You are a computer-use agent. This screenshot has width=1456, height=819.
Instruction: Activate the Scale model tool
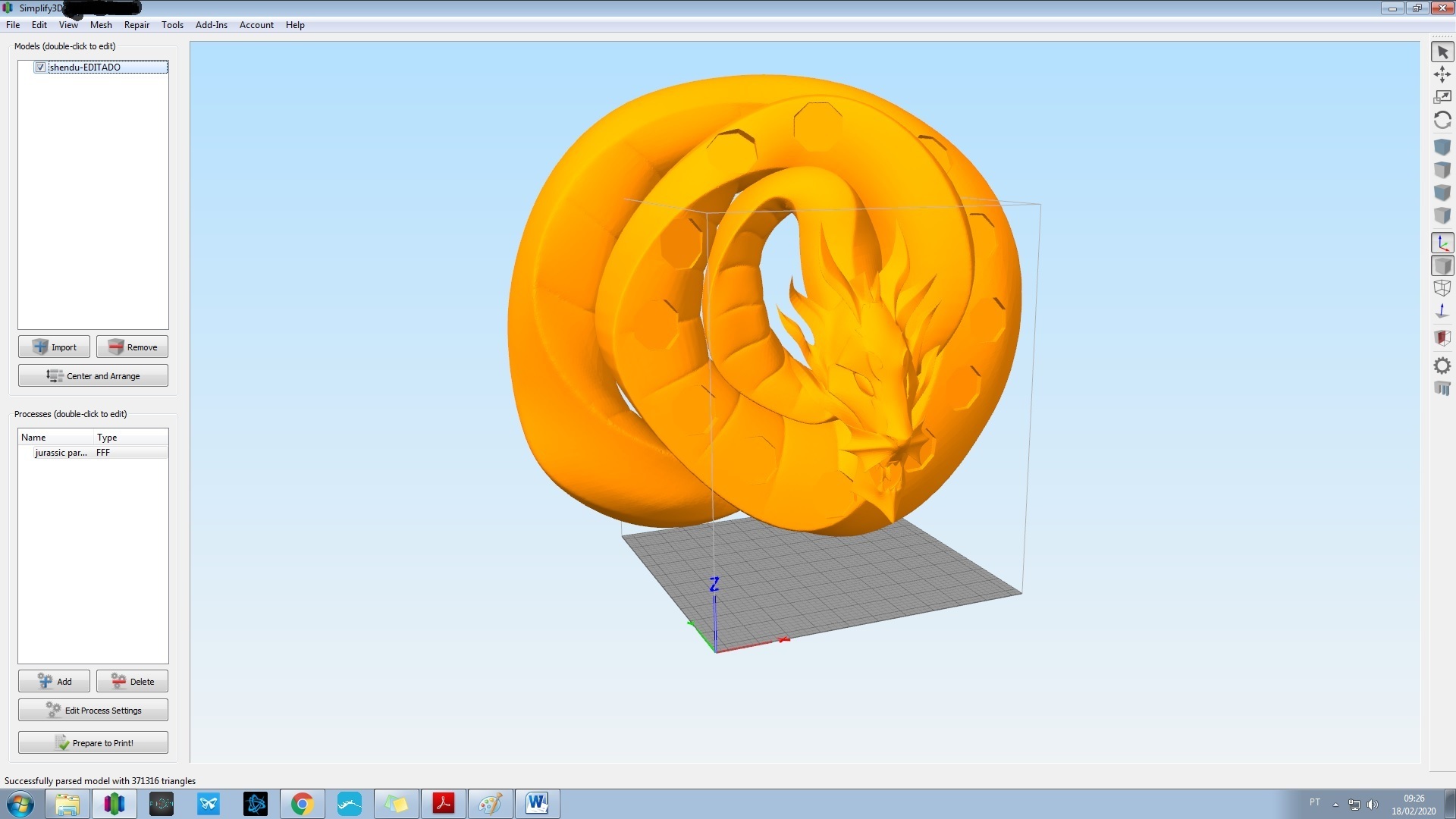tap(1442, 96)
